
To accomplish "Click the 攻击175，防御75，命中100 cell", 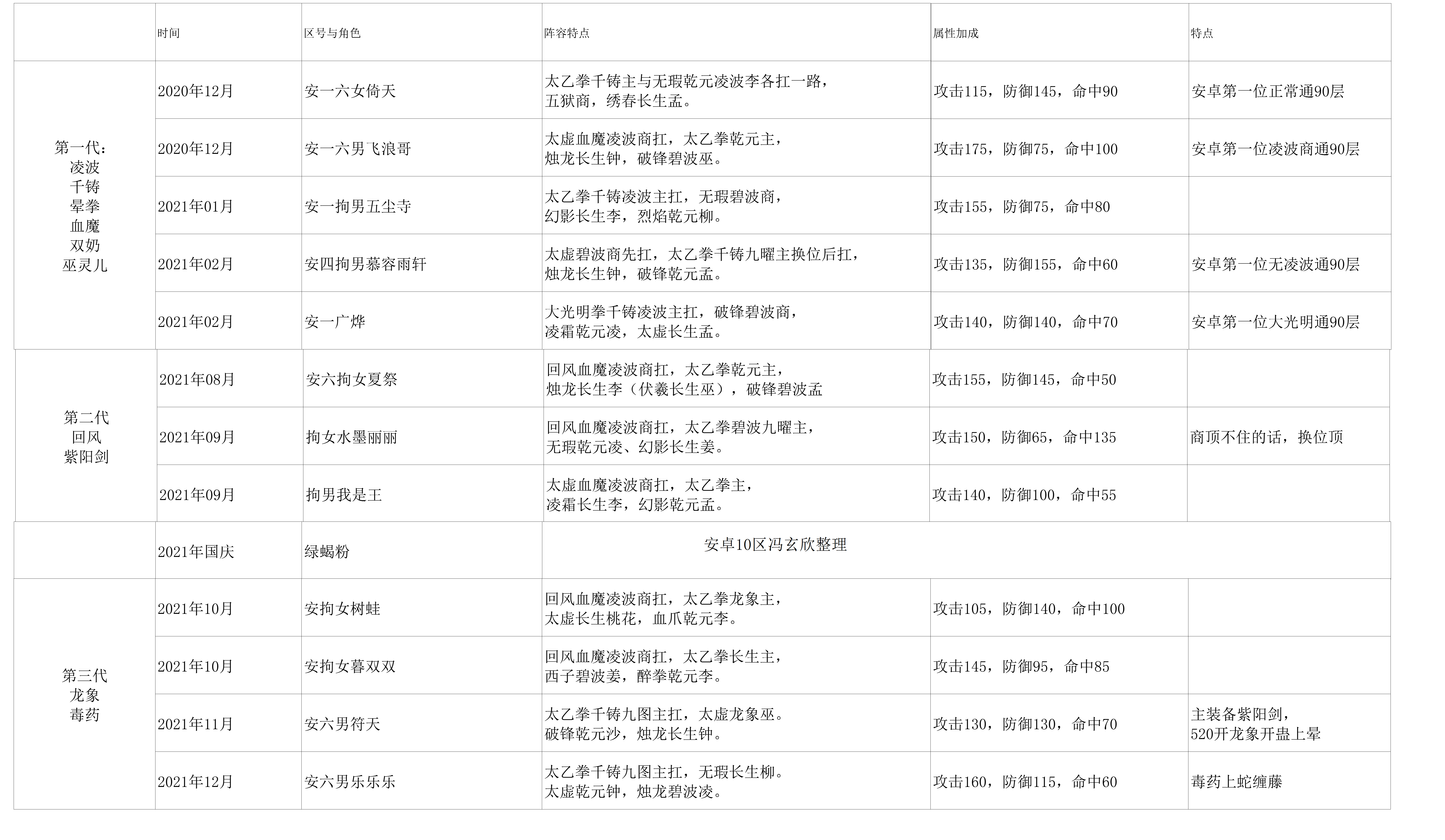I will tap(1060, 147).
